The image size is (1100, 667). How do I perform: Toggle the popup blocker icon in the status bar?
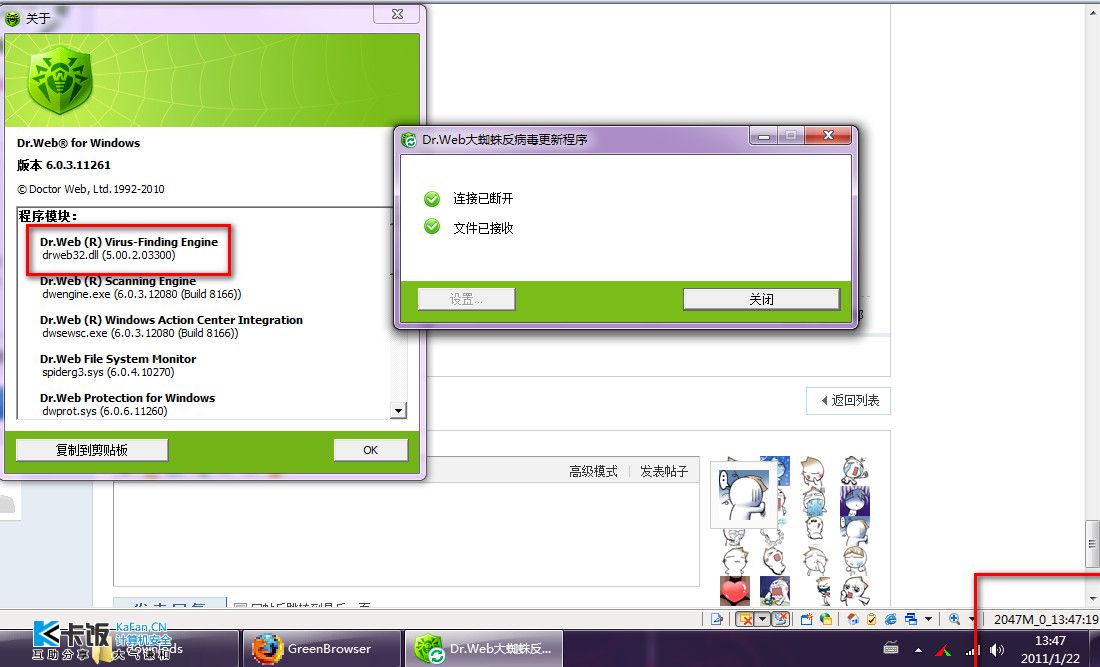[x=745, y=619]
